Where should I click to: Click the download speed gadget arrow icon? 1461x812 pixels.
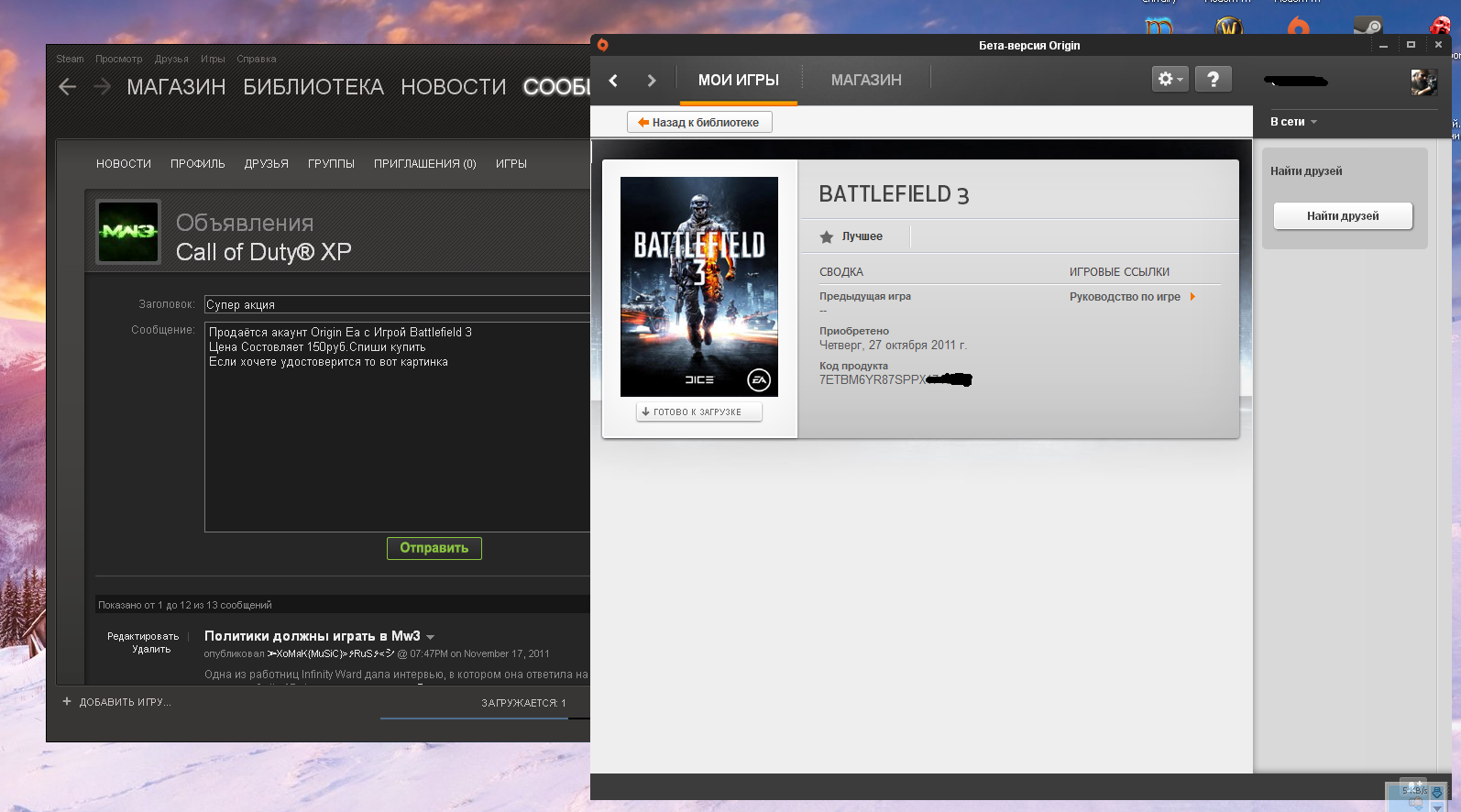(1436, 793)
